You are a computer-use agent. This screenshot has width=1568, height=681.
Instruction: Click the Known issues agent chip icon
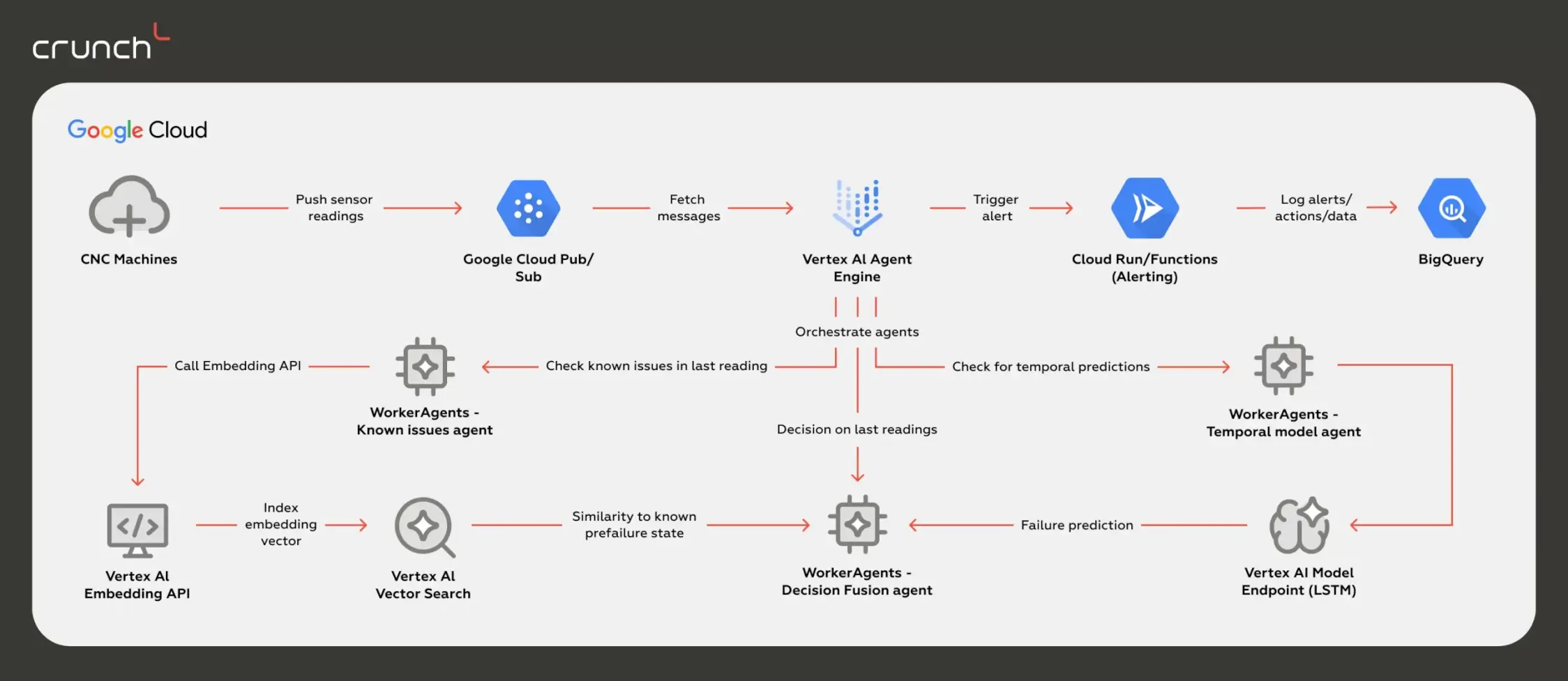click(425, 367)
